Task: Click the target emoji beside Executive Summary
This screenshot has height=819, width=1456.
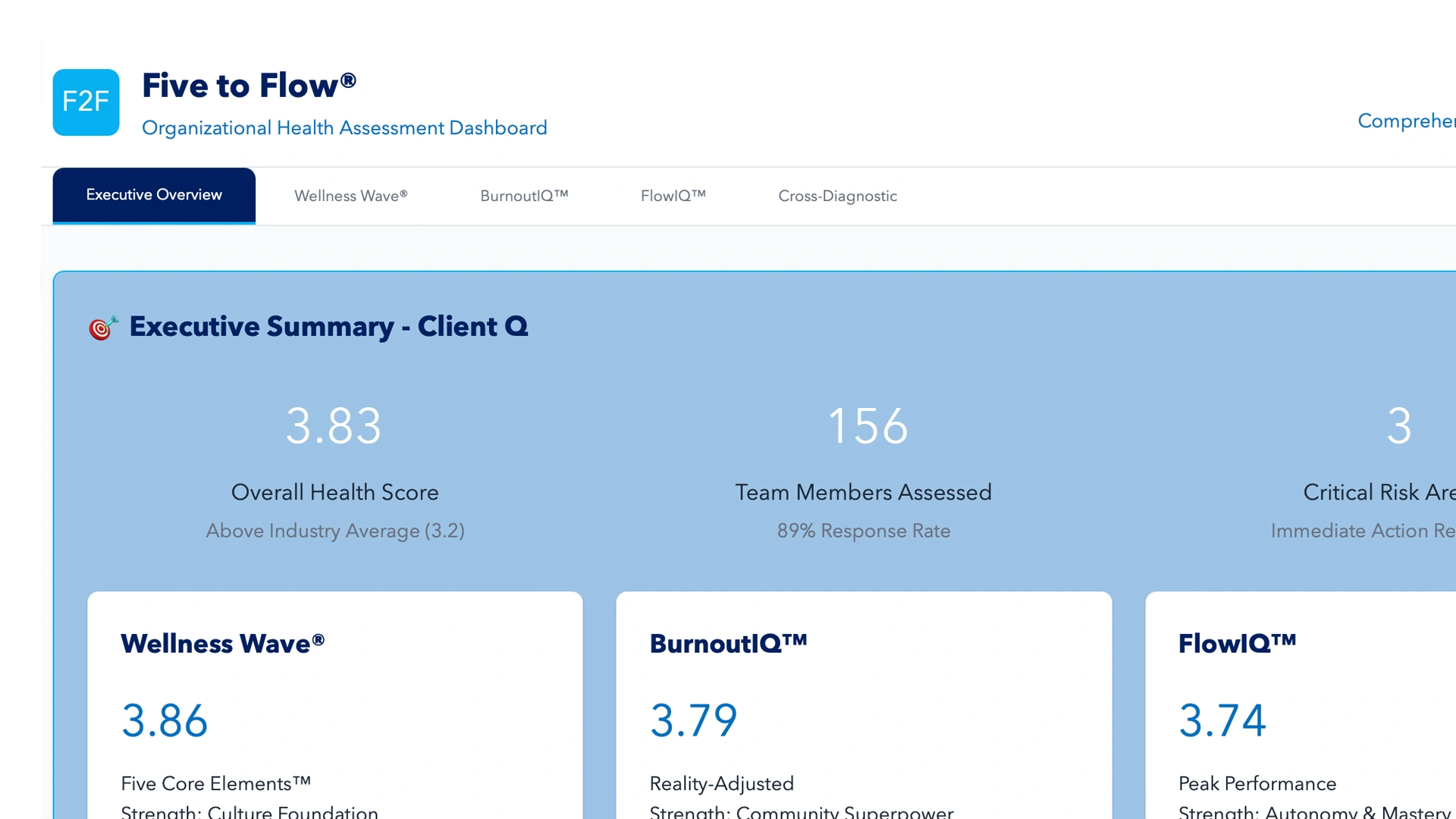Action: click(103, 328)
